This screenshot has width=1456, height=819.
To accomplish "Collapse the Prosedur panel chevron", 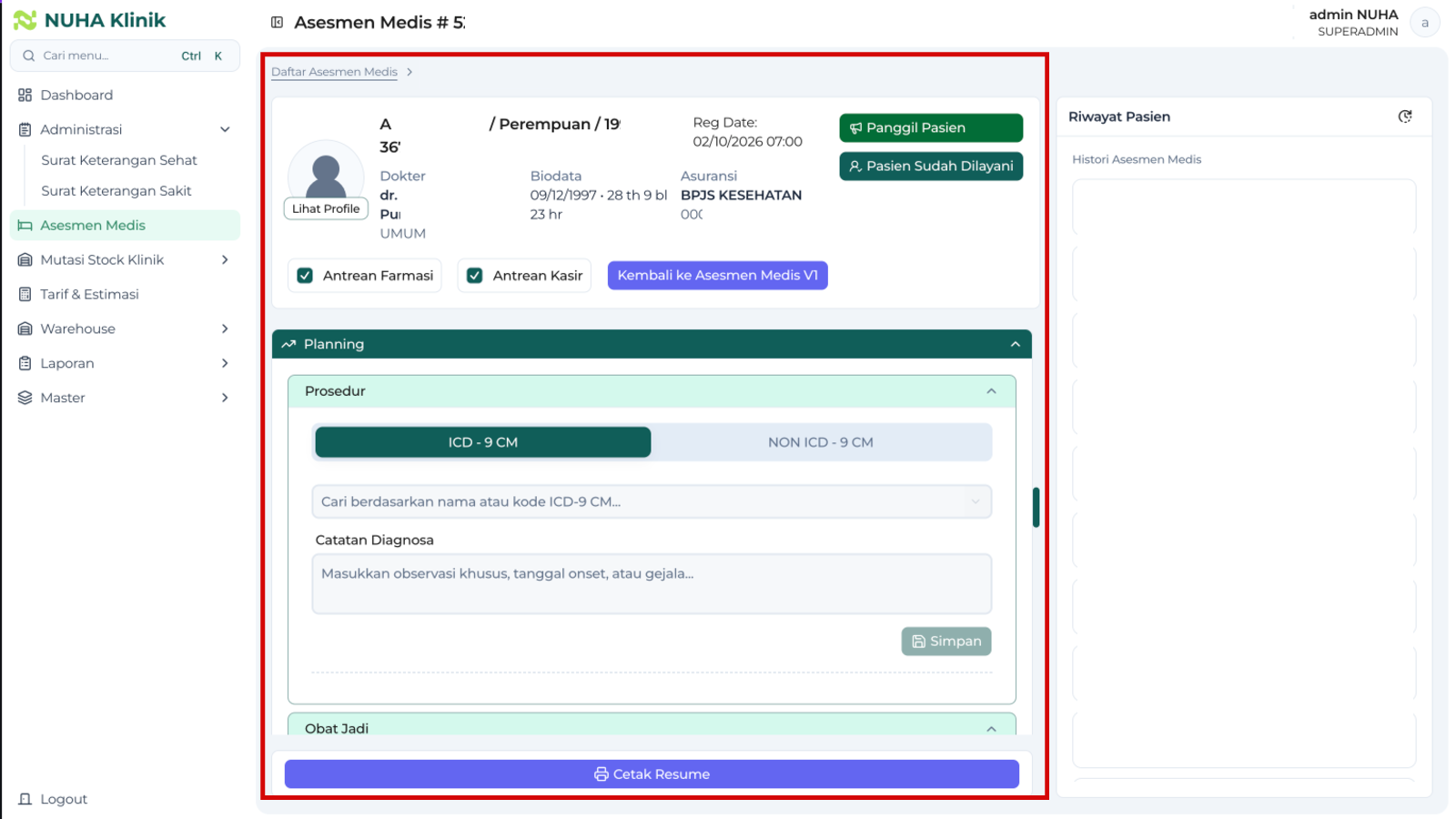I will [992, 391].
